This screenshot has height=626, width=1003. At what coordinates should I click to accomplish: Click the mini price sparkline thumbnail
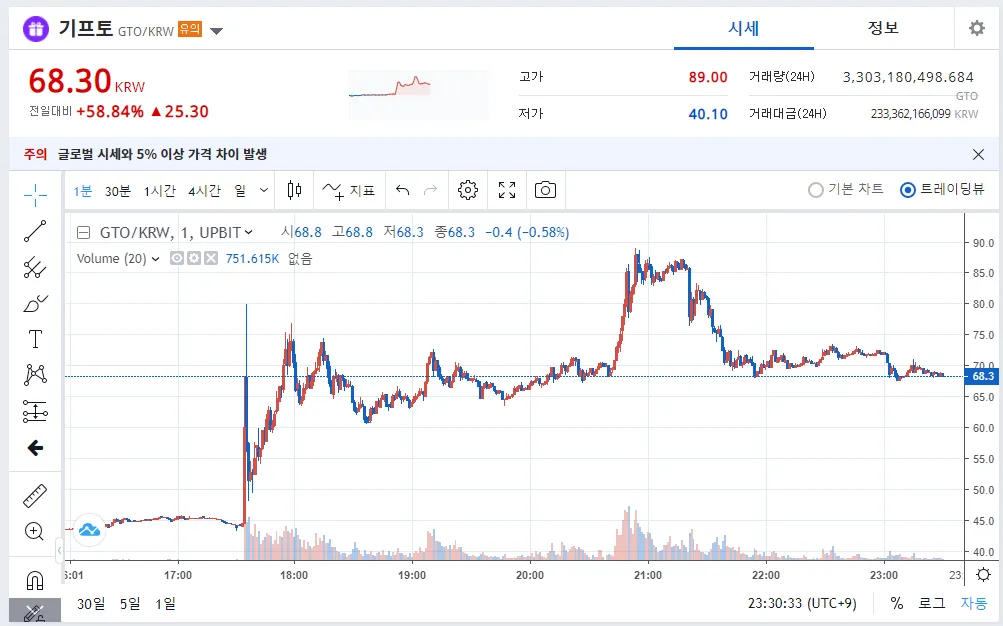click(x=418, y=95)
